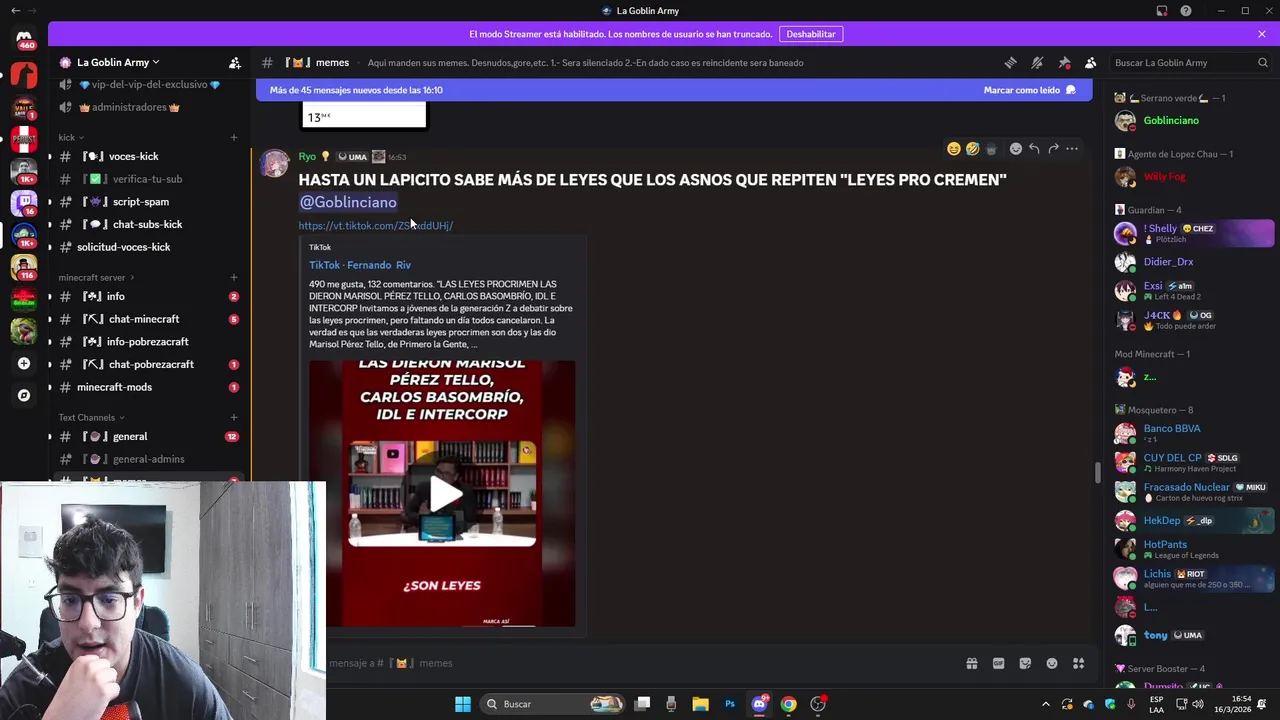Open the discover servers compass icon
This screenshot has width=1280, height=720.
[24, 395]
